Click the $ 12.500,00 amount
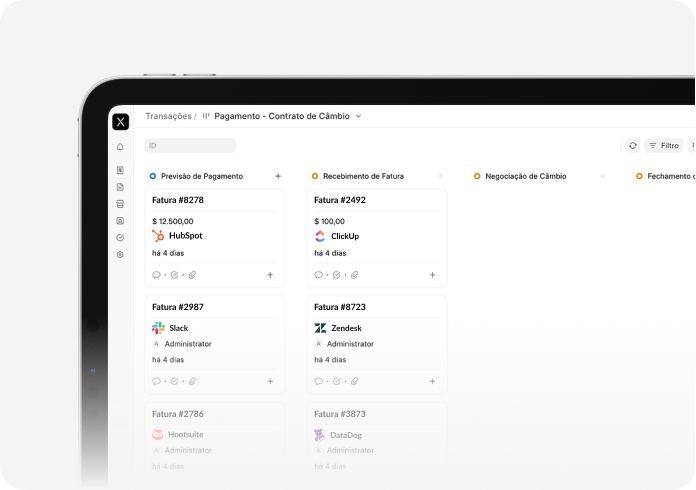 (173, 221)
